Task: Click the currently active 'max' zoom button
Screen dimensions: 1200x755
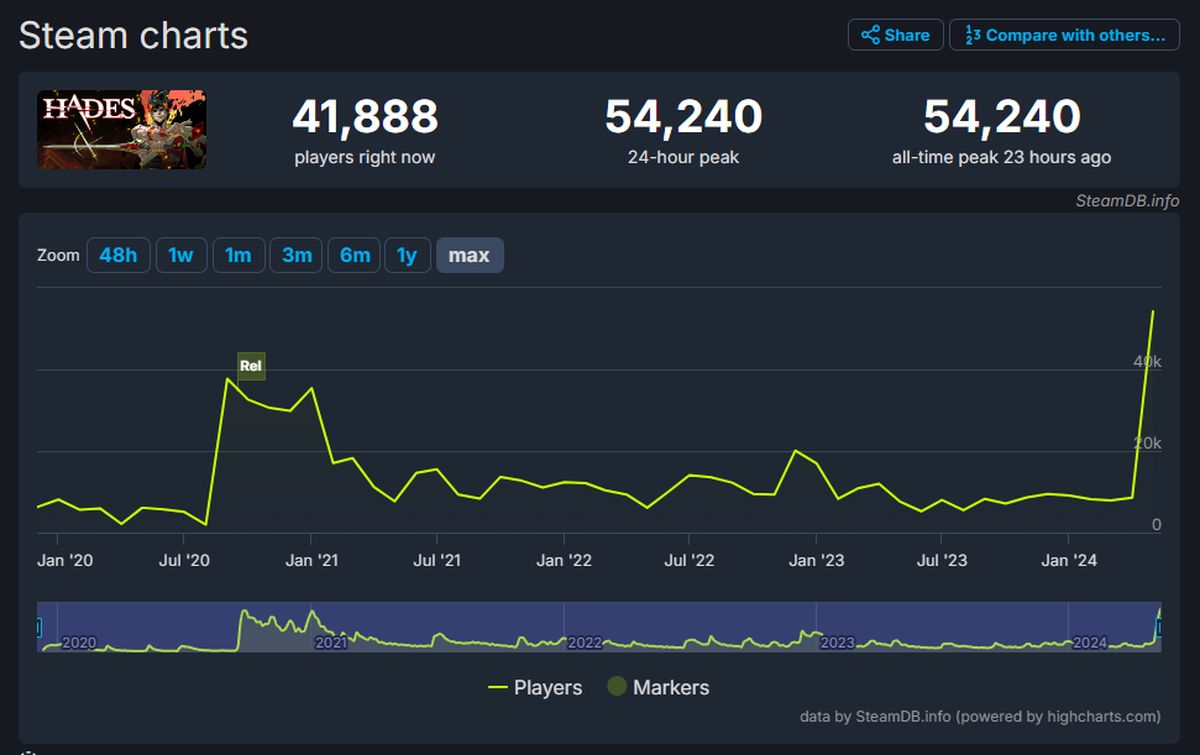Action: pyautogui.click(x=470, y=255)
